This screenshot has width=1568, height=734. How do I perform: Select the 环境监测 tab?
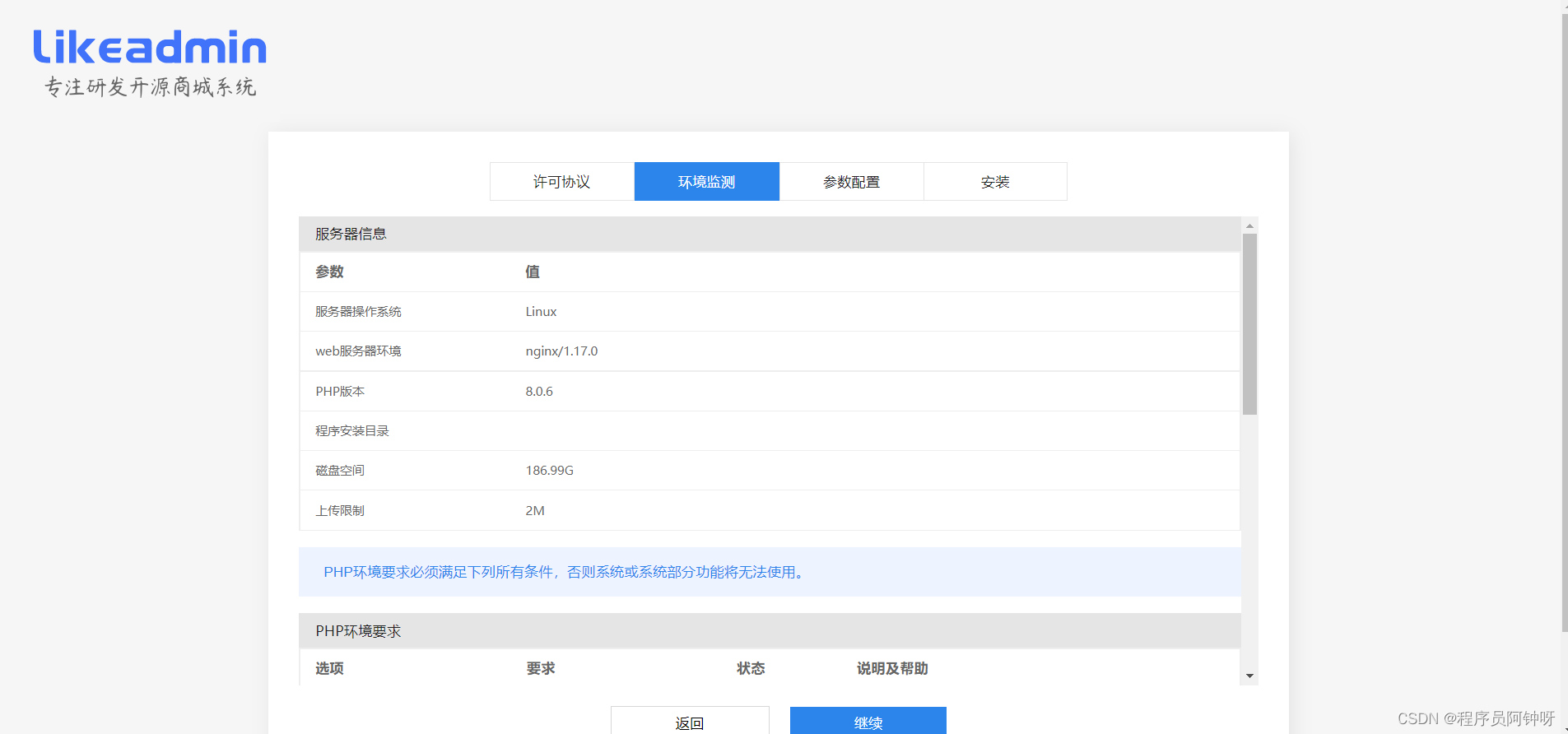click(x=707, y=181)
